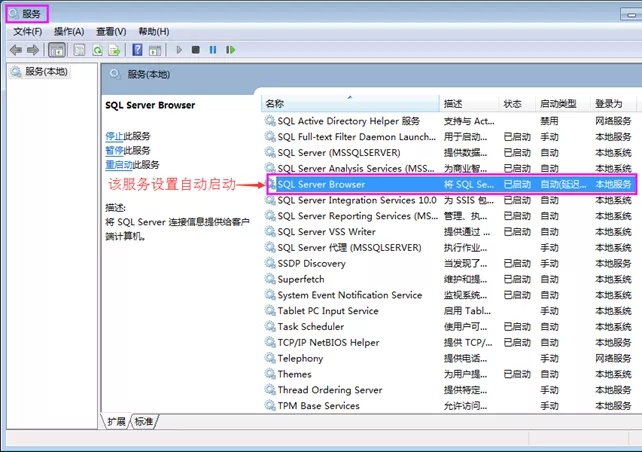Select 服务(本地) in the left tree
Viewport: 642px width, 452px height.
coord(46,72)
